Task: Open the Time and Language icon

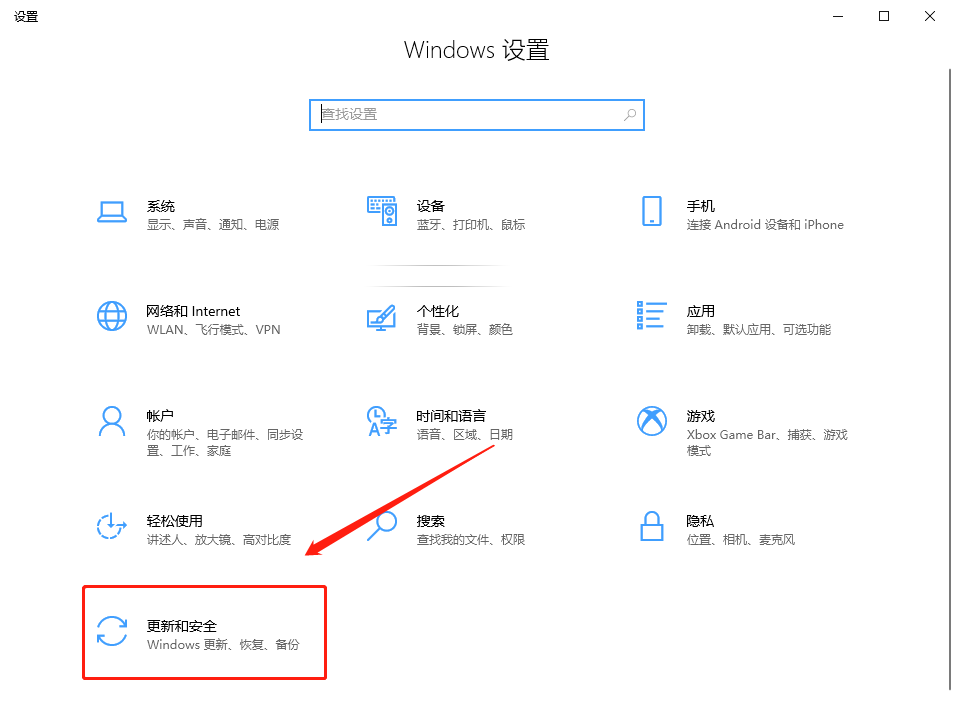Action: point(382,422)
